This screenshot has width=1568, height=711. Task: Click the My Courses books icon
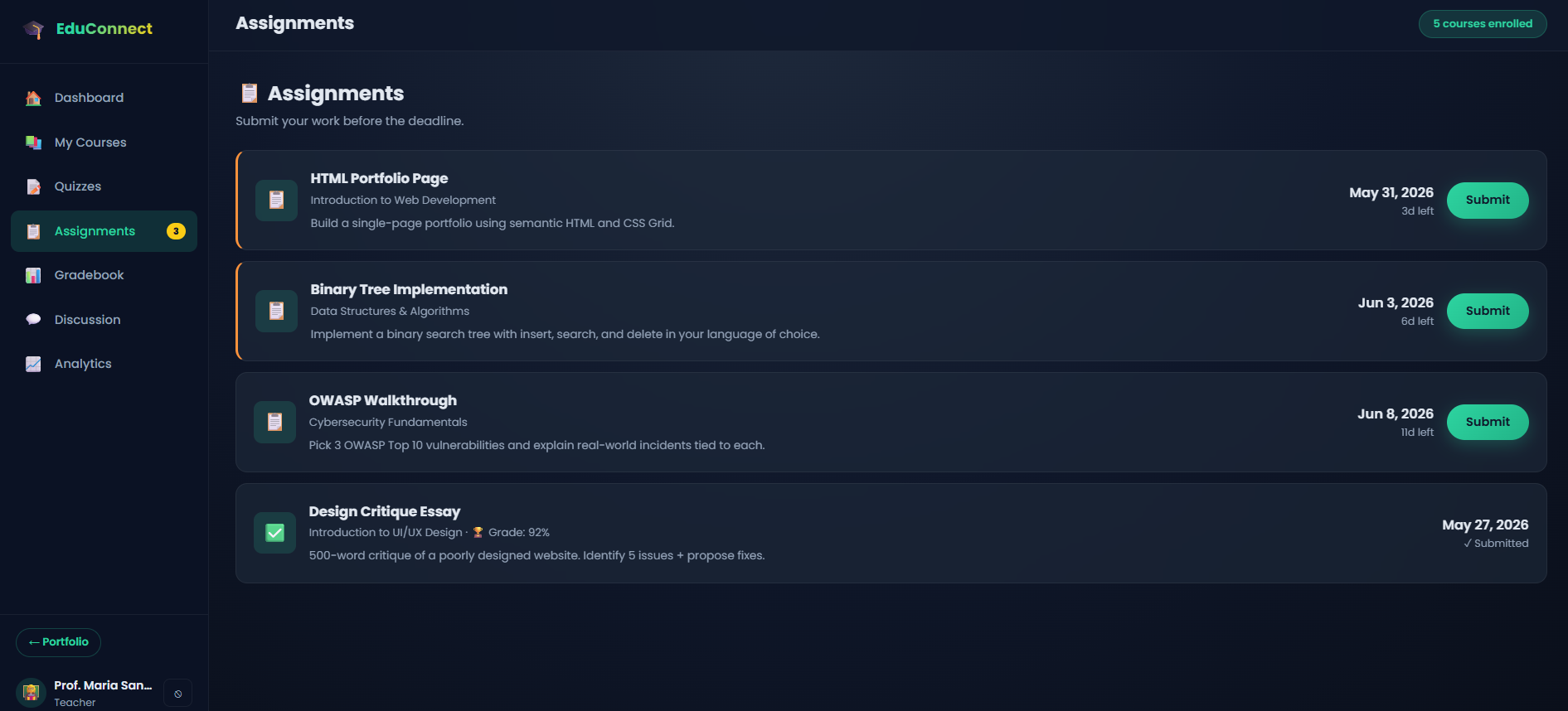click(x=33, y=143)
